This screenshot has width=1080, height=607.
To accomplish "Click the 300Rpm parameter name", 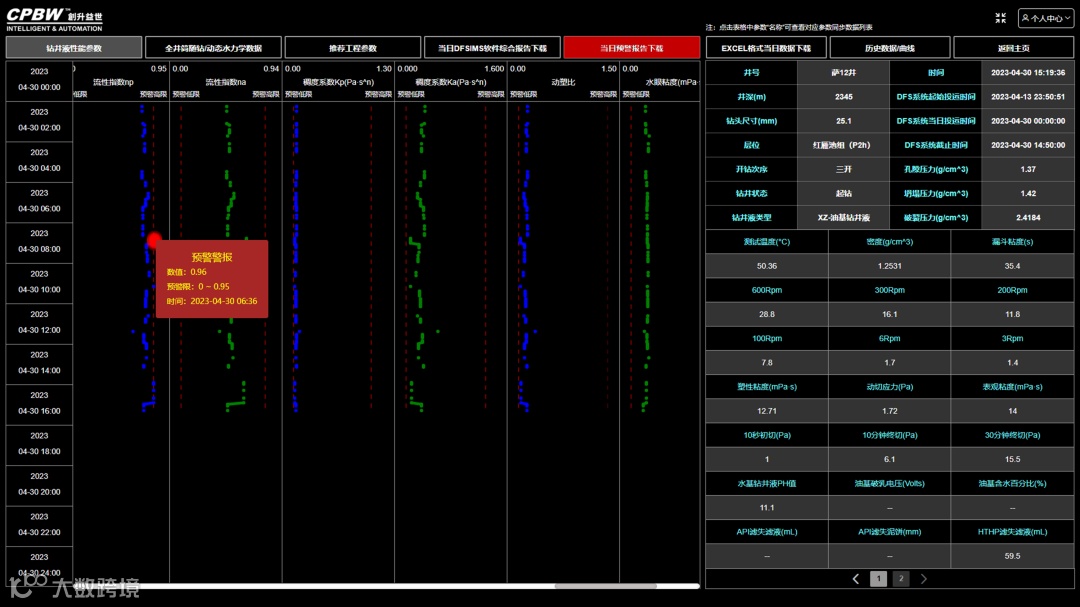I will coord(890,290).
